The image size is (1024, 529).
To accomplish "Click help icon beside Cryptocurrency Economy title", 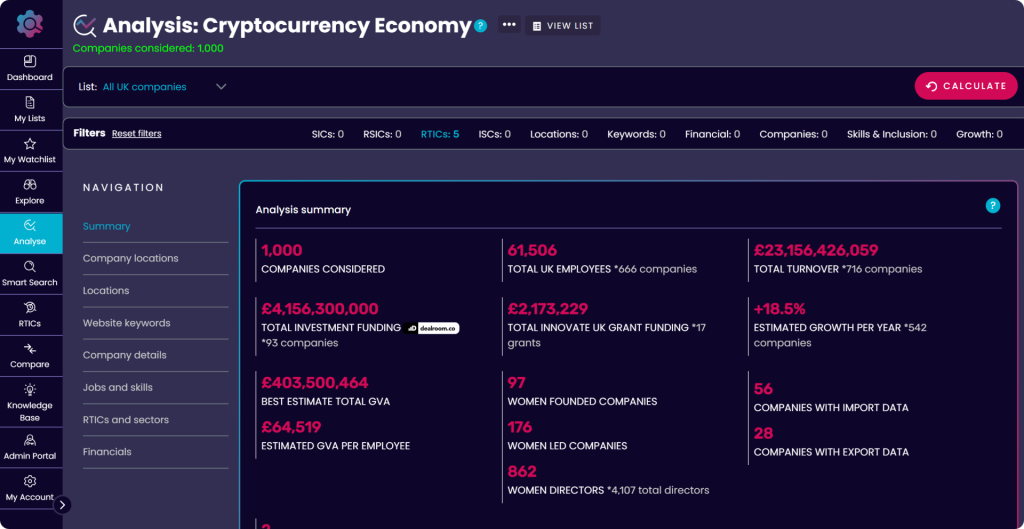I will [481, 26].
